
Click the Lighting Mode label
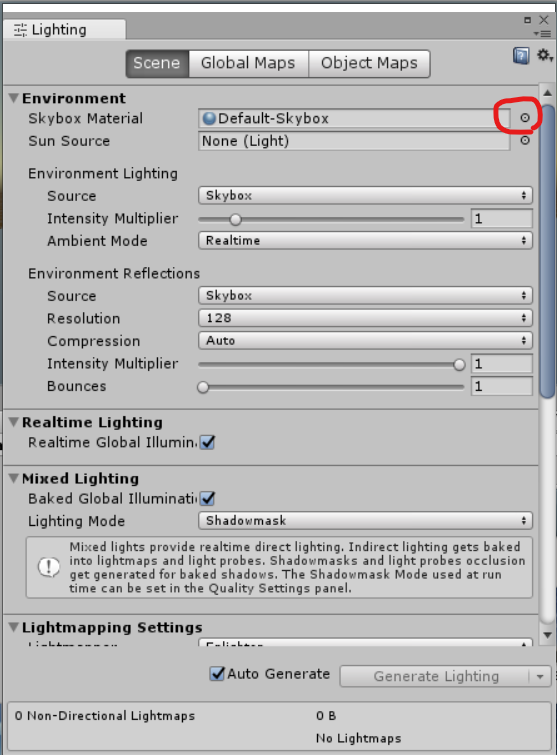tap(76, 521)
